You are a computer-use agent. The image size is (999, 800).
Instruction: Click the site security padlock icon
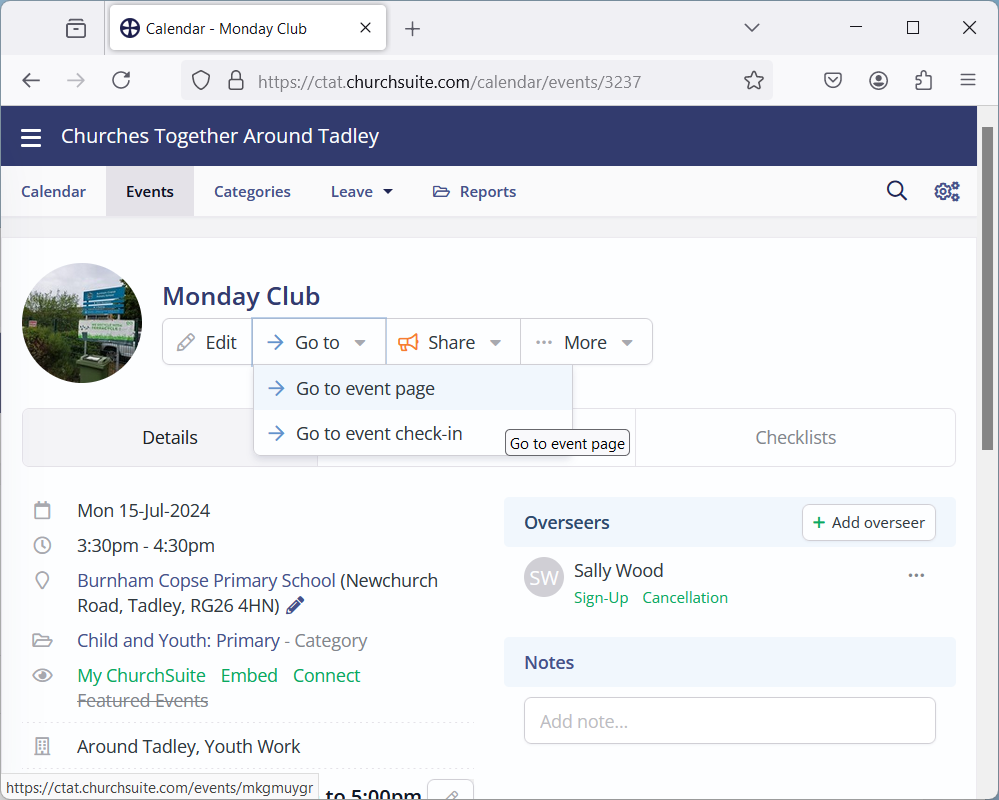(236, 80)
